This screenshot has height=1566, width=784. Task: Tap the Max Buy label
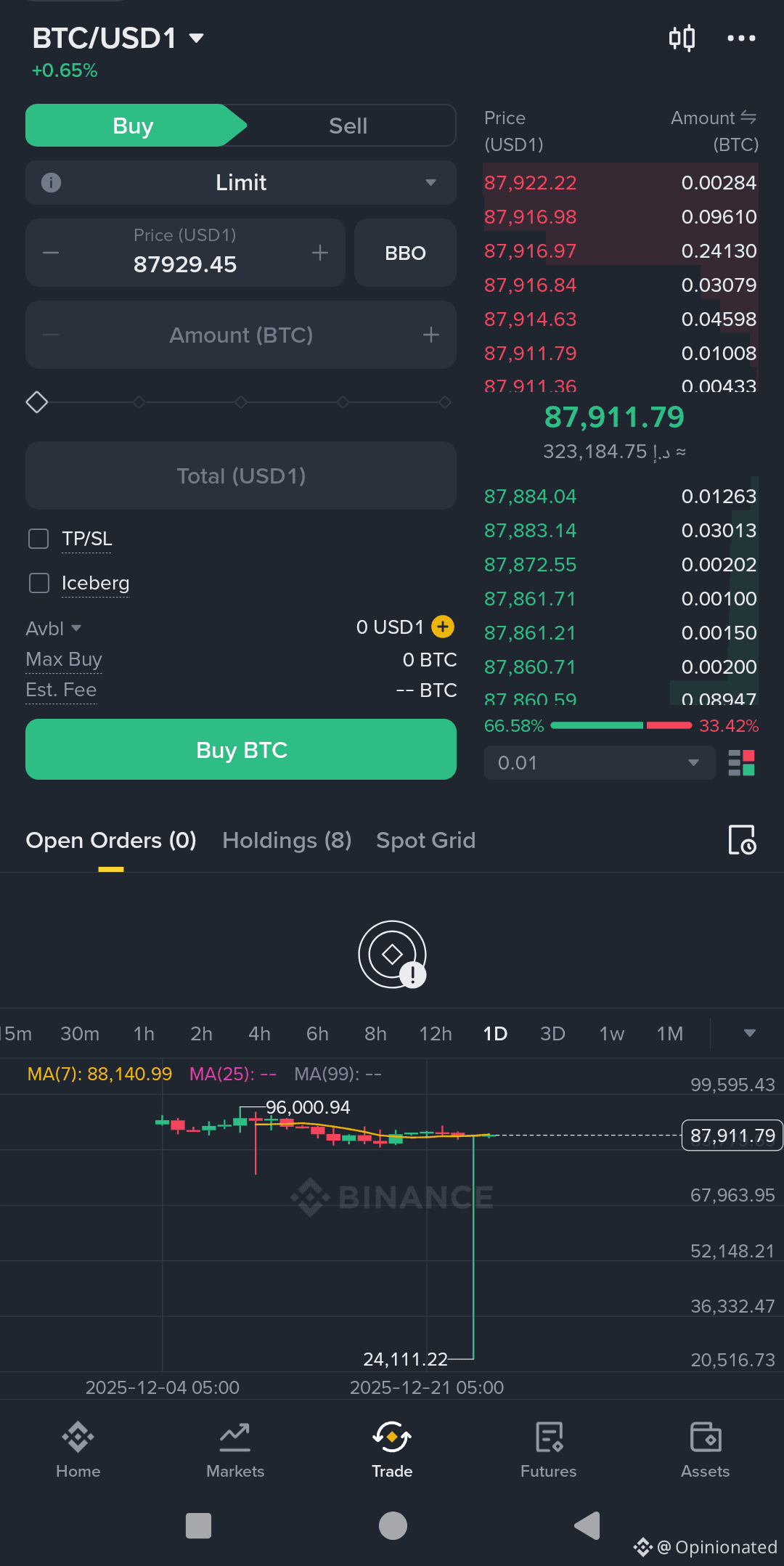(64, 659)
